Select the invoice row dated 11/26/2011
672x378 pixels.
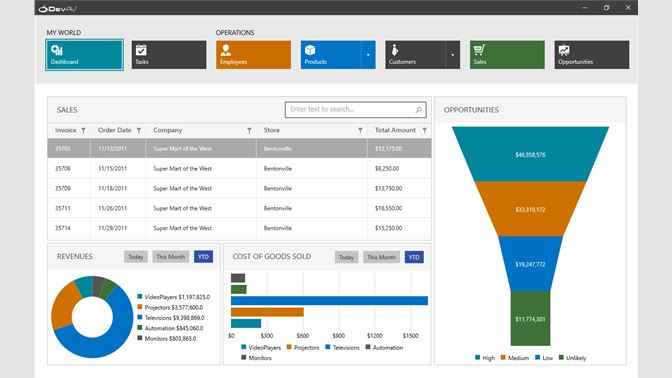240,208
